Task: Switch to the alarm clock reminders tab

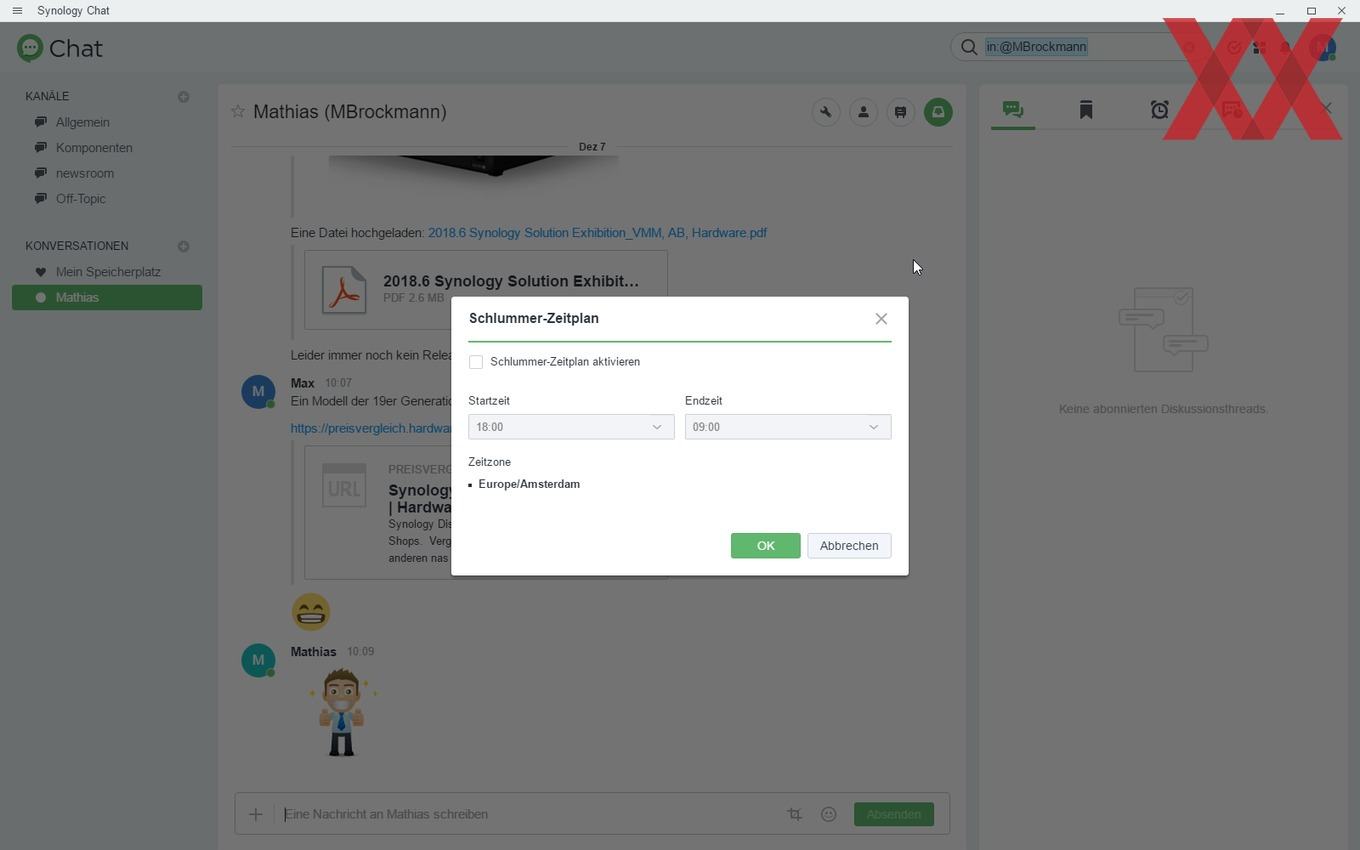Action: (x=1160, y=110)
